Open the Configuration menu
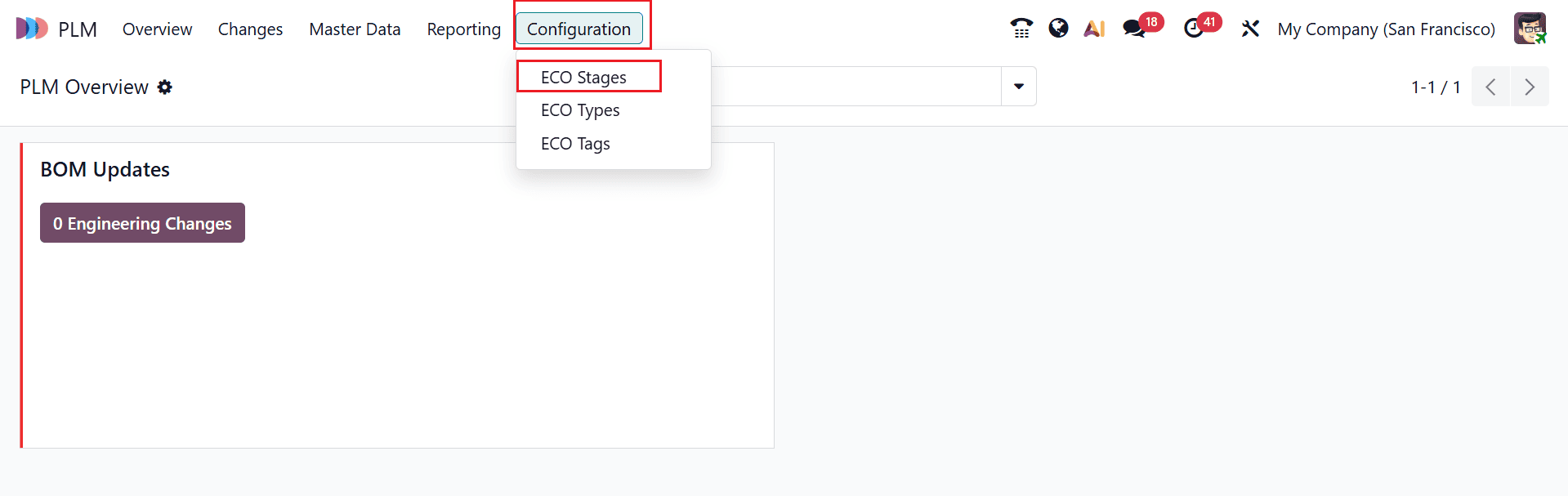The image size is (1568, 496). (580, 28)
